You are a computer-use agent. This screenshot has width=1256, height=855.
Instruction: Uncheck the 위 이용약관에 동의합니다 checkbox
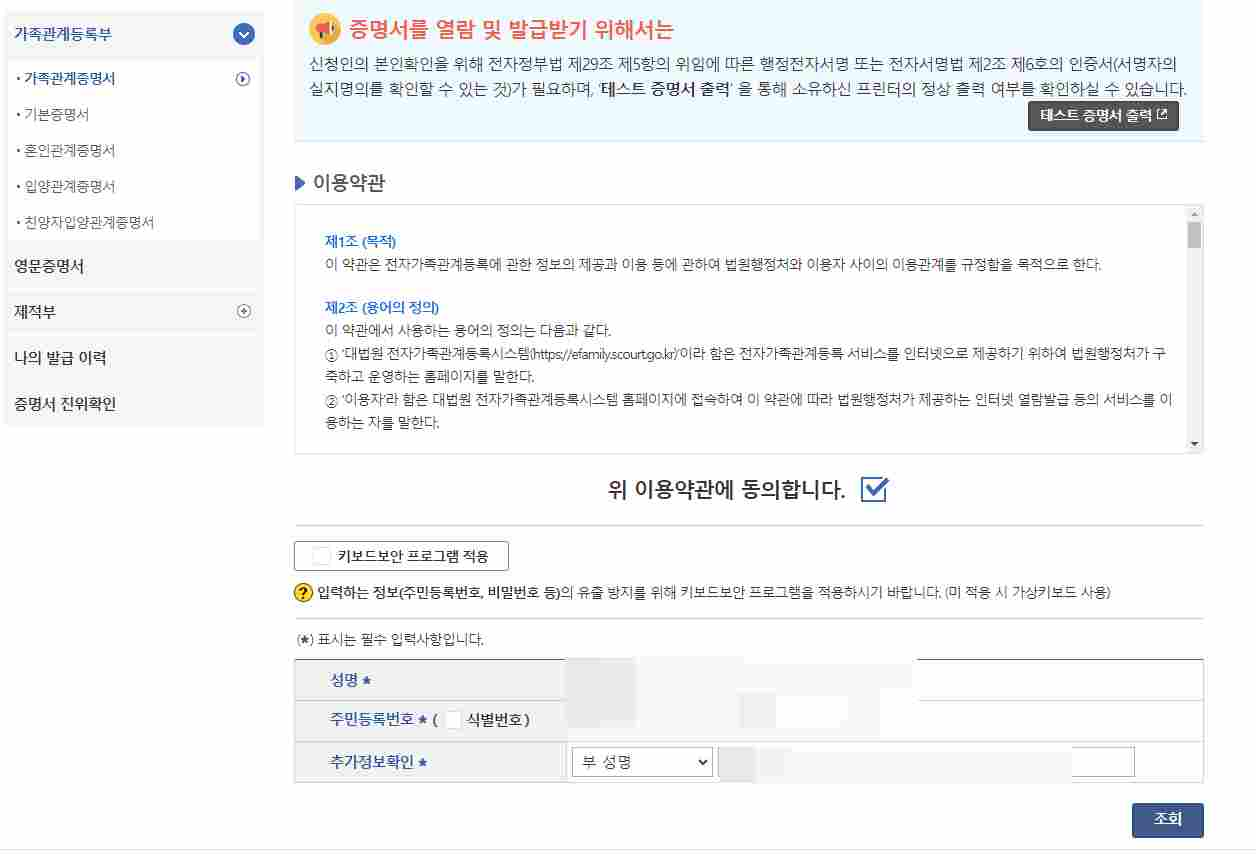click(x=874, y=489)
